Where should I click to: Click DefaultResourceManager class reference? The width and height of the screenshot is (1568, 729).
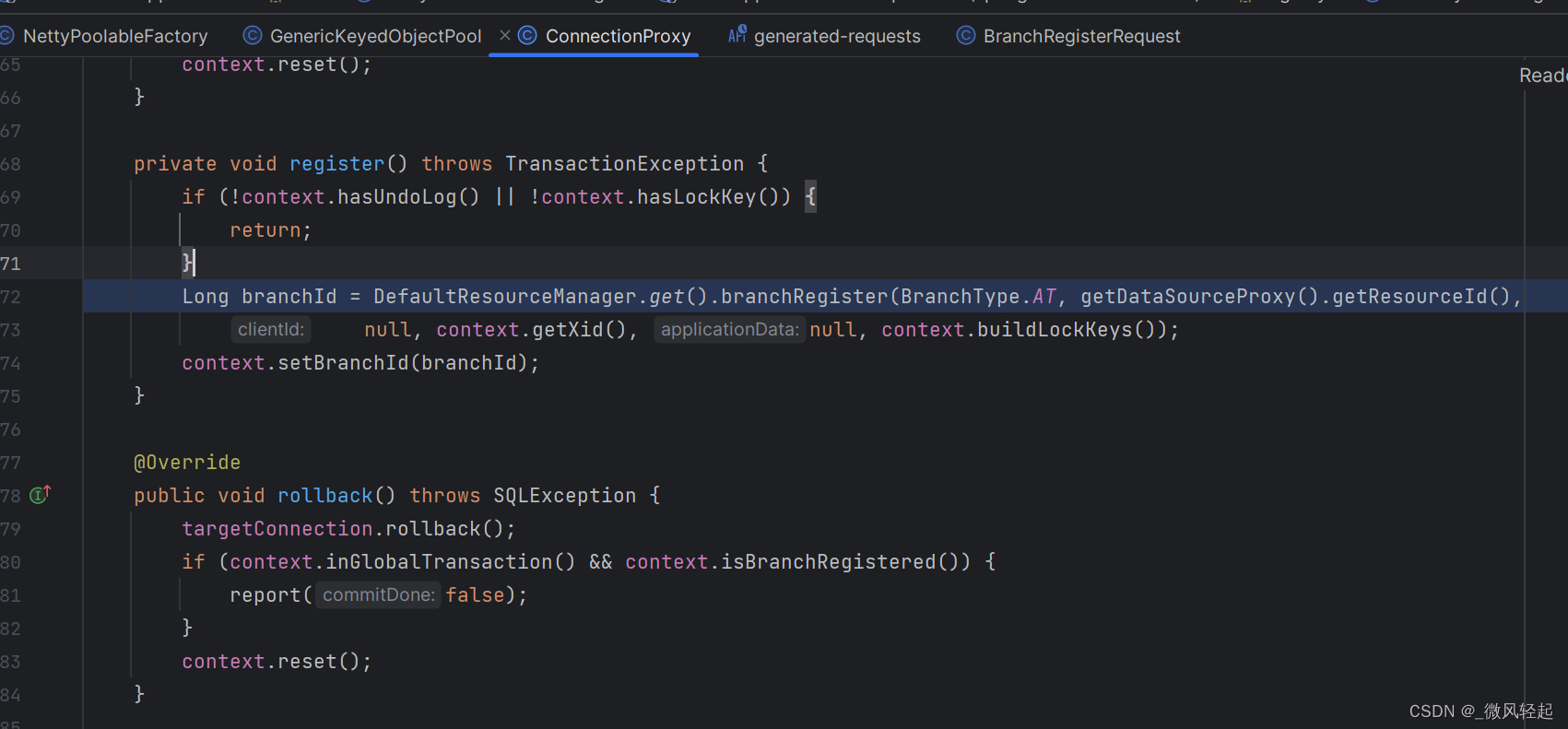(x=505, y=297)
